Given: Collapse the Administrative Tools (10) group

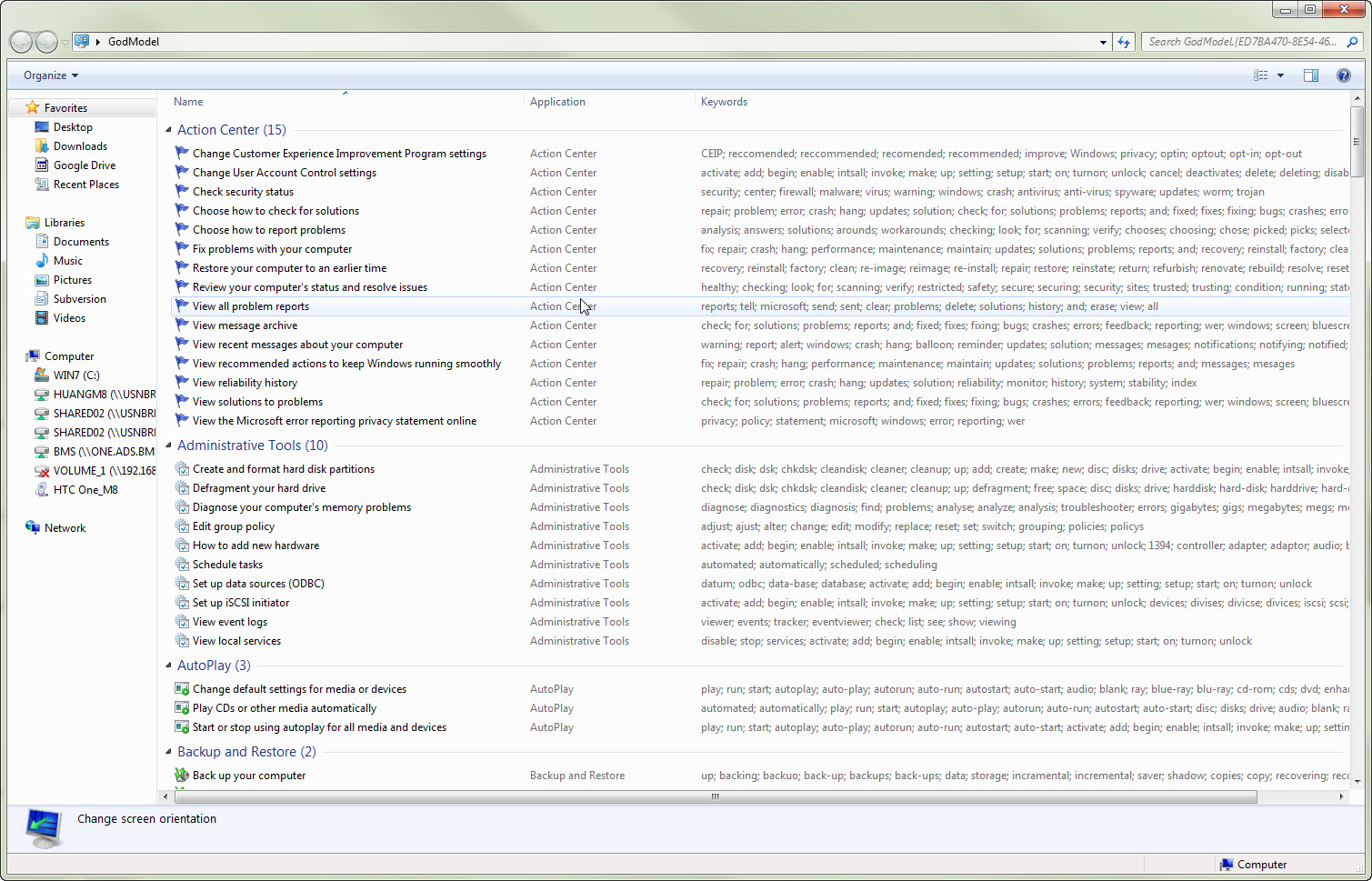Looking at the screenshot, I should pyautogui.click(x=169, y=446).
